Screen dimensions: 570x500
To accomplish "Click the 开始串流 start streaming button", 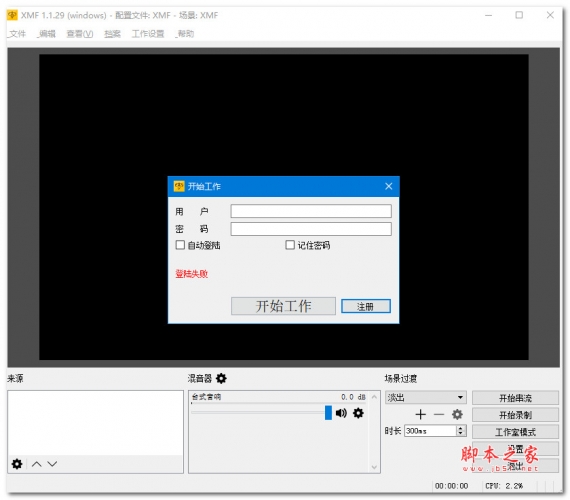I will click(x=515, y=398).
